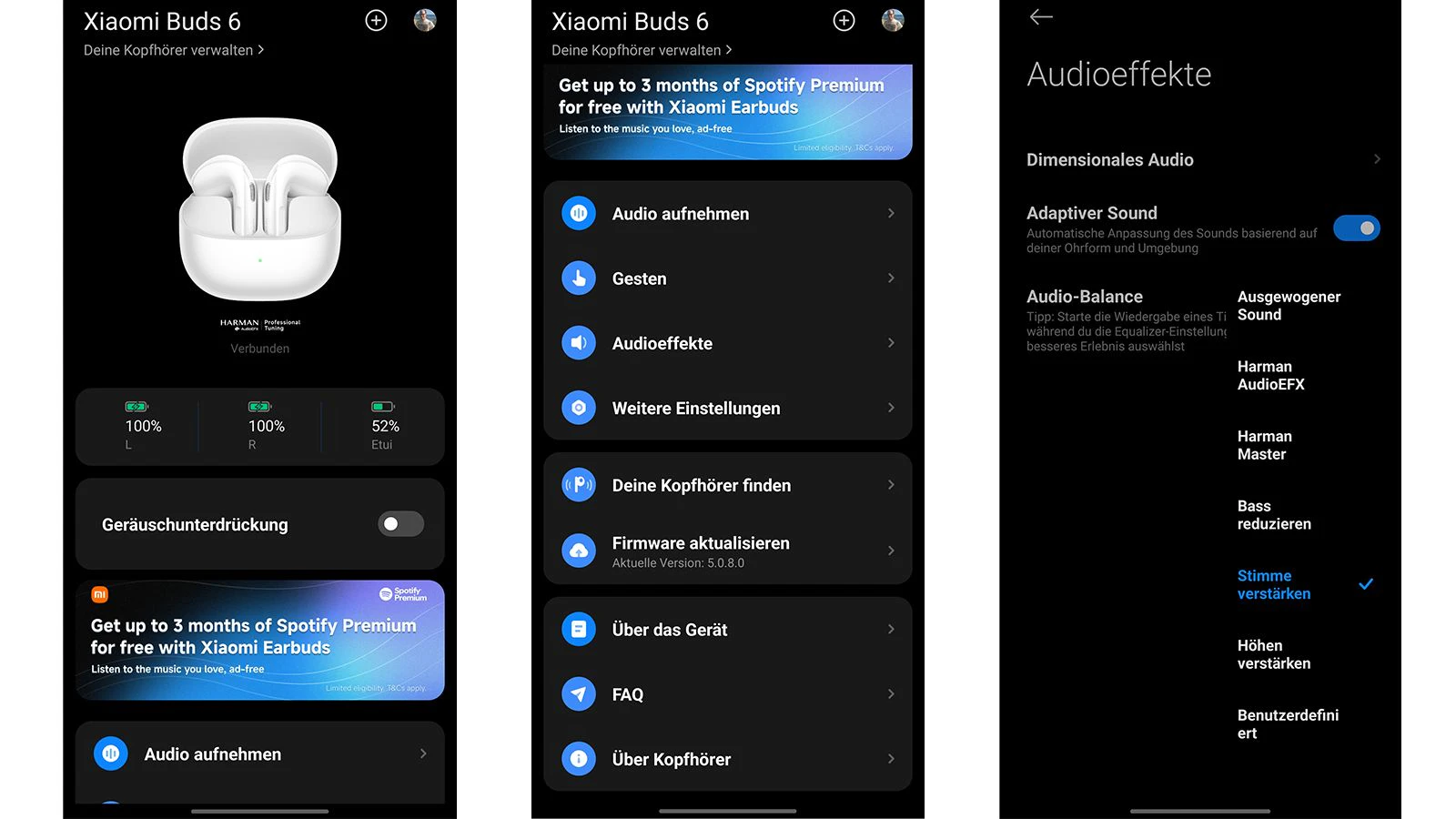Tap the Audio-Balance label
This screenshot has width=1456, height=819.
[1085, 297]
